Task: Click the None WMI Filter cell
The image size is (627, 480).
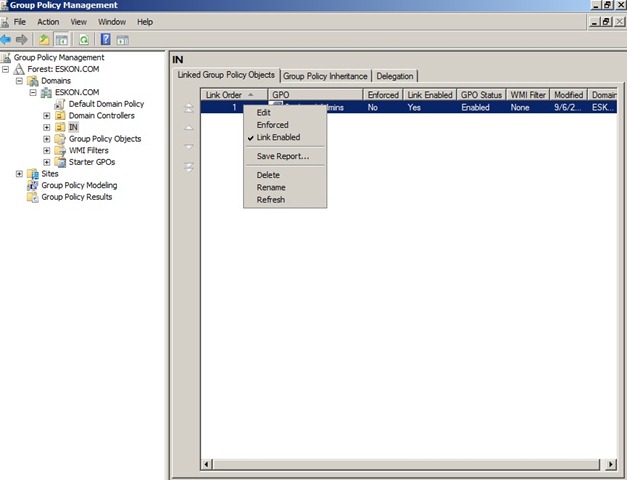Action: [x=520, y=107]
